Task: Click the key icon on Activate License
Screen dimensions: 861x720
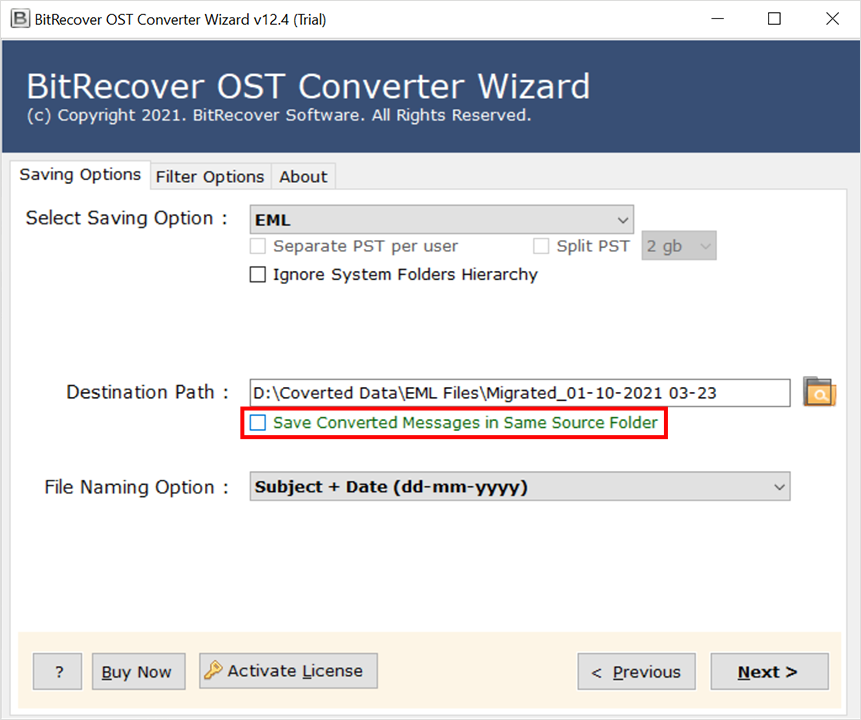Action: pyautogui.click(x=213, y=671)
